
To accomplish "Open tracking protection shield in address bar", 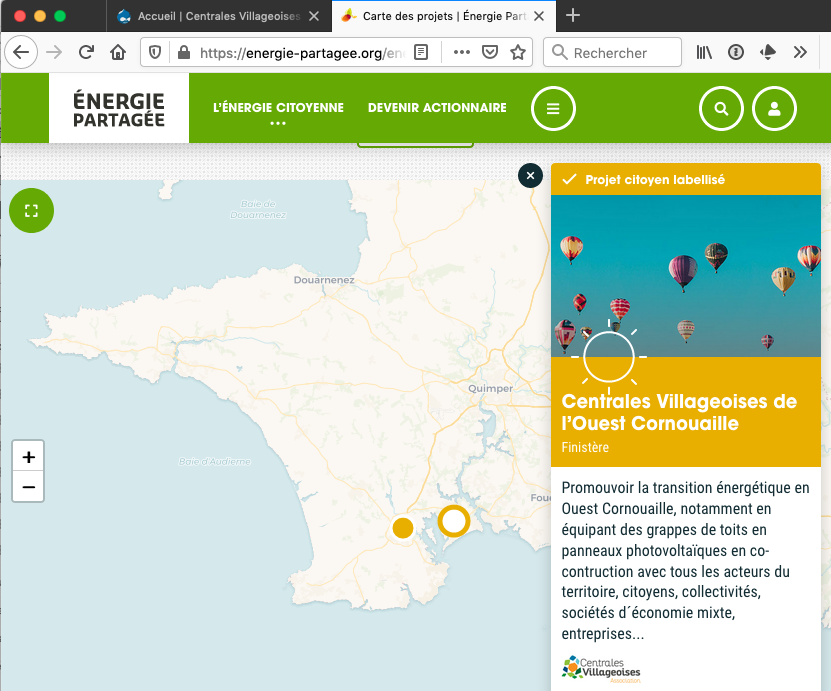I will coord(155,52).
